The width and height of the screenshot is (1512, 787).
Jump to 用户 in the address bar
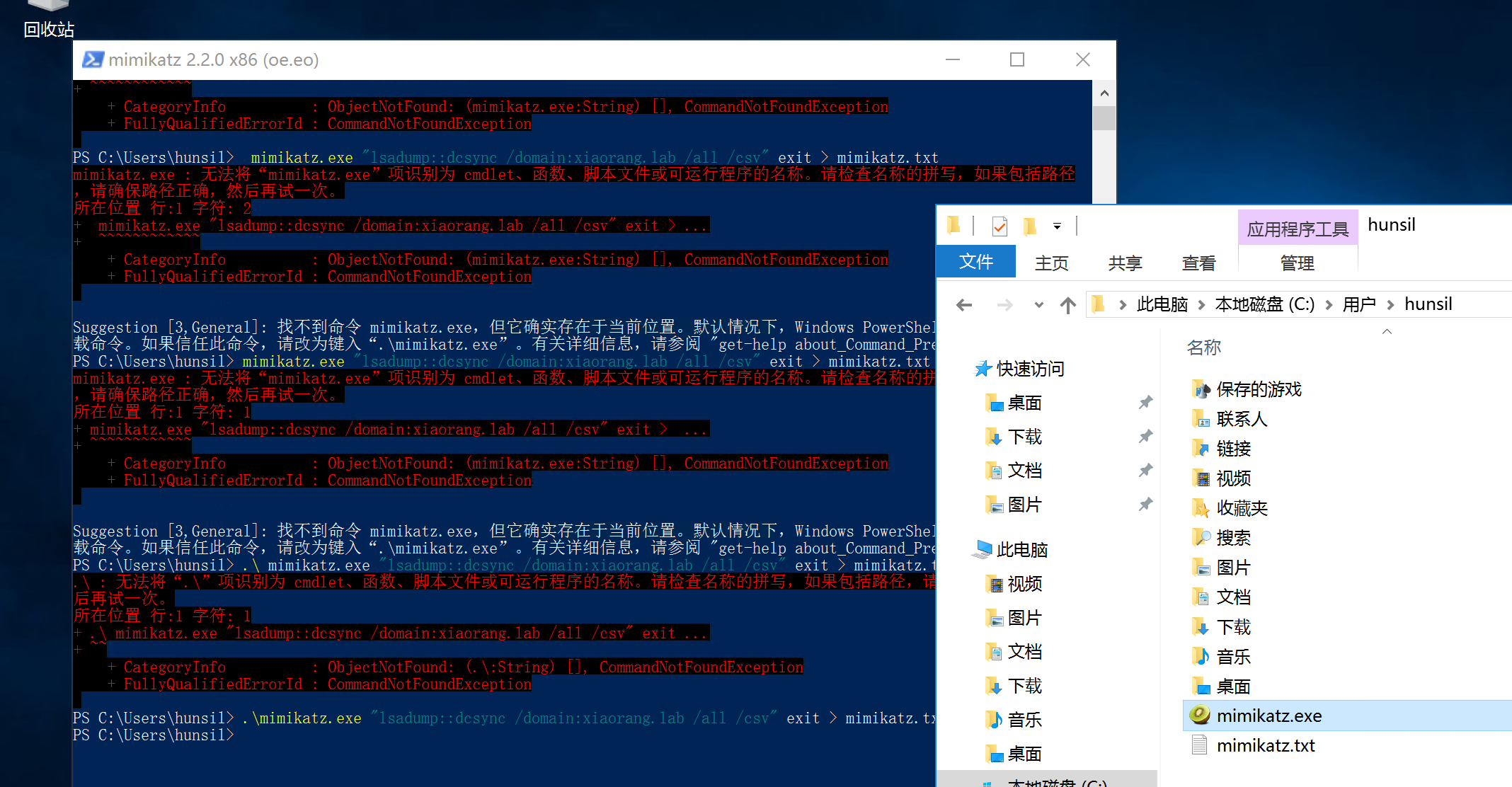1359,304
